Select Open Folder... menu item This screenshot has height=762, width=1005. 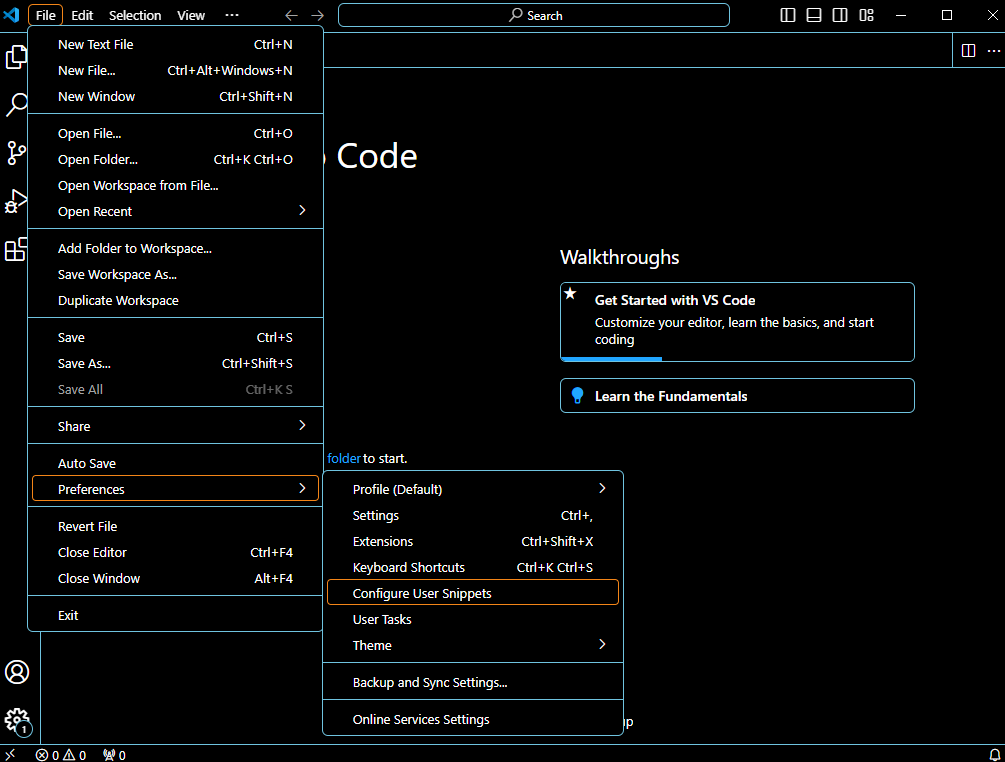[x=175, y=160]
